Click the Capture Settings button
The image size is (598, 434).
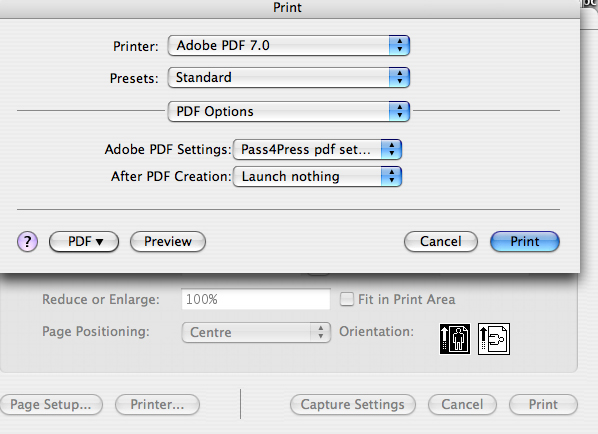pos(353,405)
